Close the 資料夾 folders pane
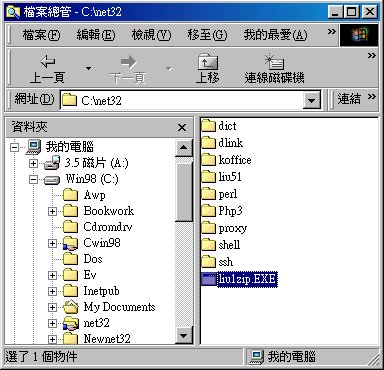Viewport: 384px width, 370px height. [182, 127]
